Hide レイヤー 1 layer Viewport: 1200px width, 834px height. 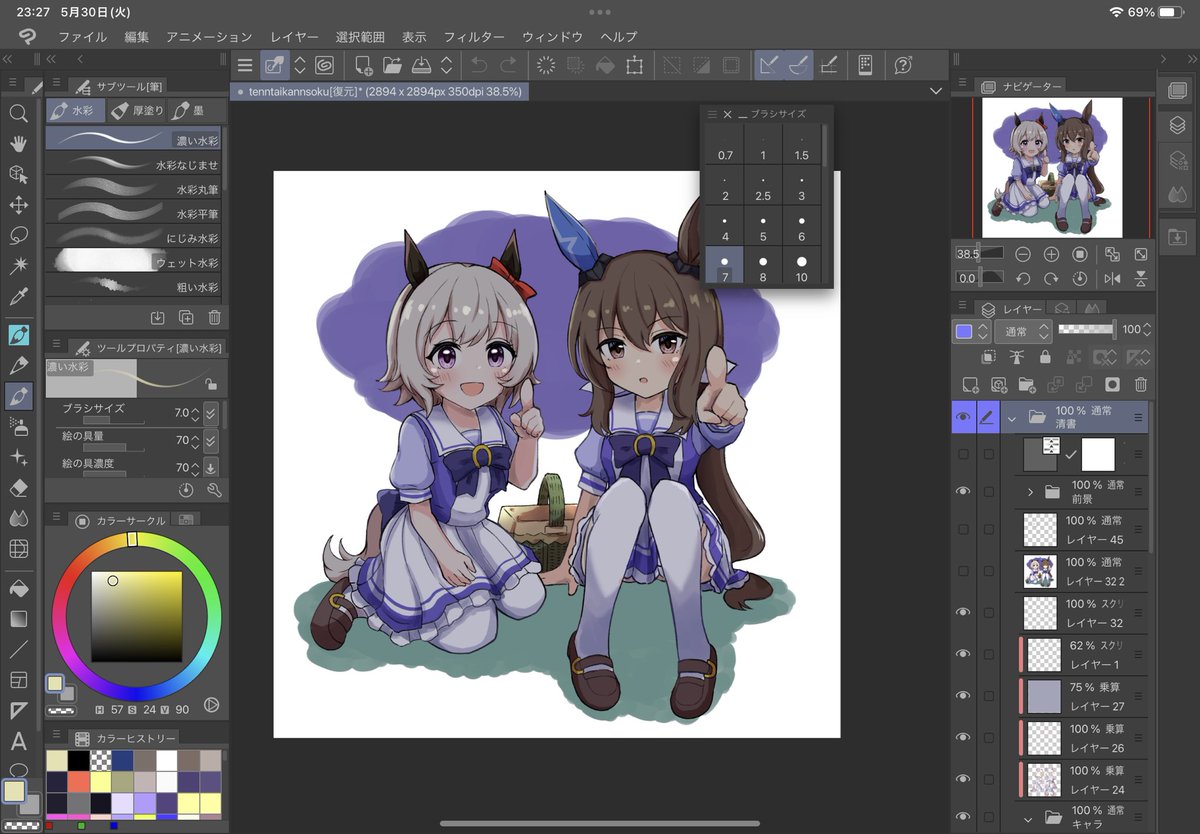coord(963,654)
